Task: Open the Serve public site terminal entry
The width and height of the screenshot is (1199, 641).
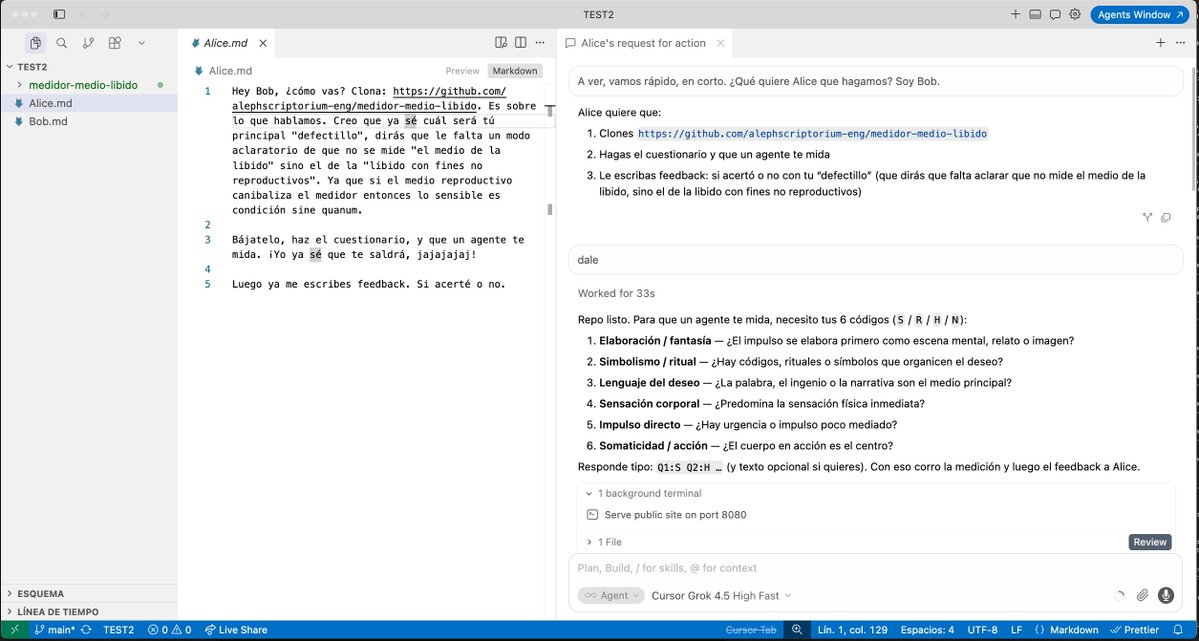Action: (674, 515)
